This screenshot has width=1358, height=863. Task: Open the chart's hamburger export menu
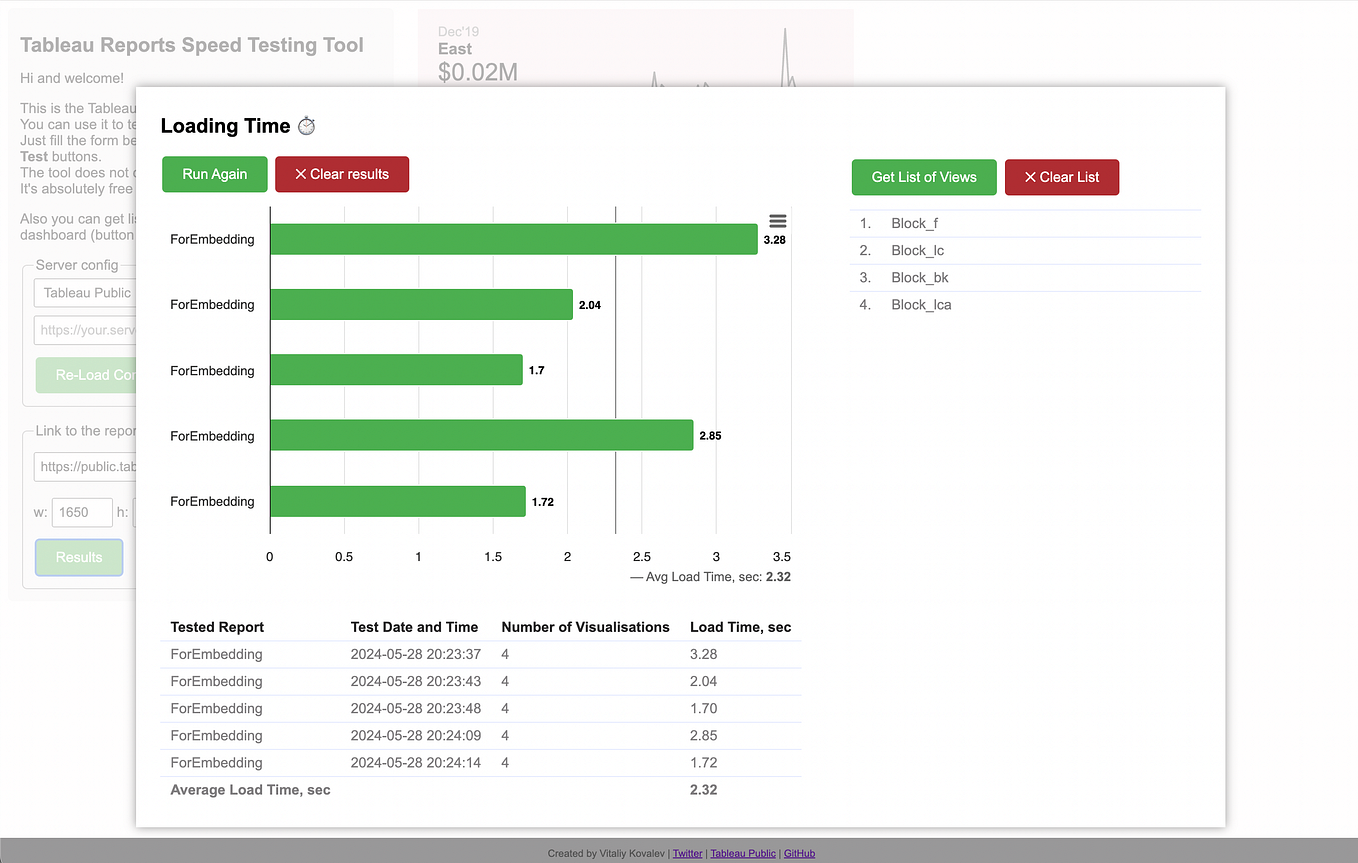(777, 220)
